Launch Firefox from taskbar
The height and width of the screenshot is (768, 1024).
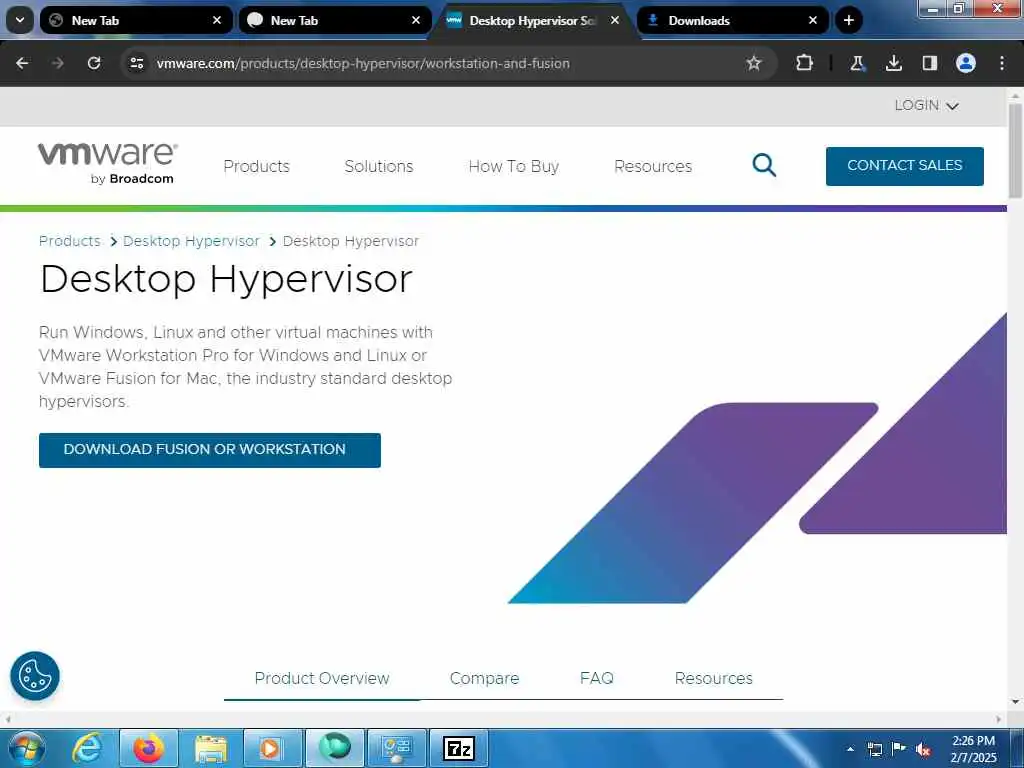[148, 748]
